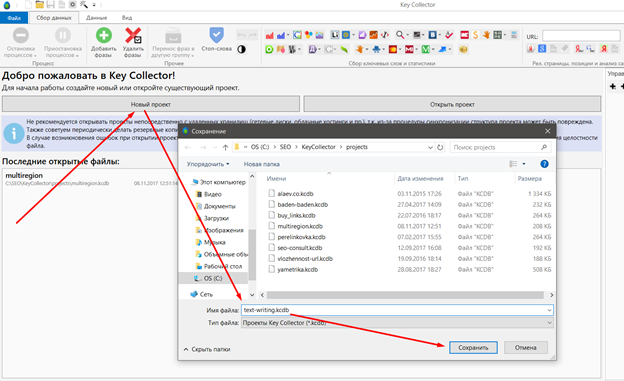Open dropdown next to magnifying glass icon
Screen dimensions: 624x381
(408, 35)
